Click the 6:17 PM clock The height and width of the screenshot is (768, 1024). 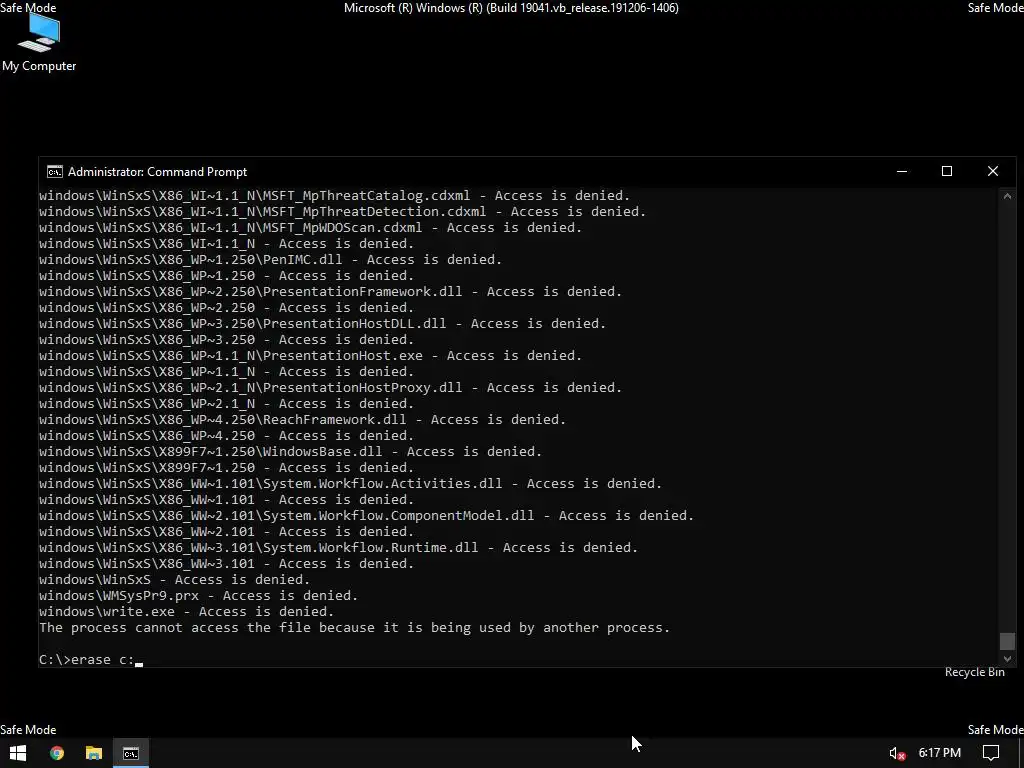click(x=939, y=753)
